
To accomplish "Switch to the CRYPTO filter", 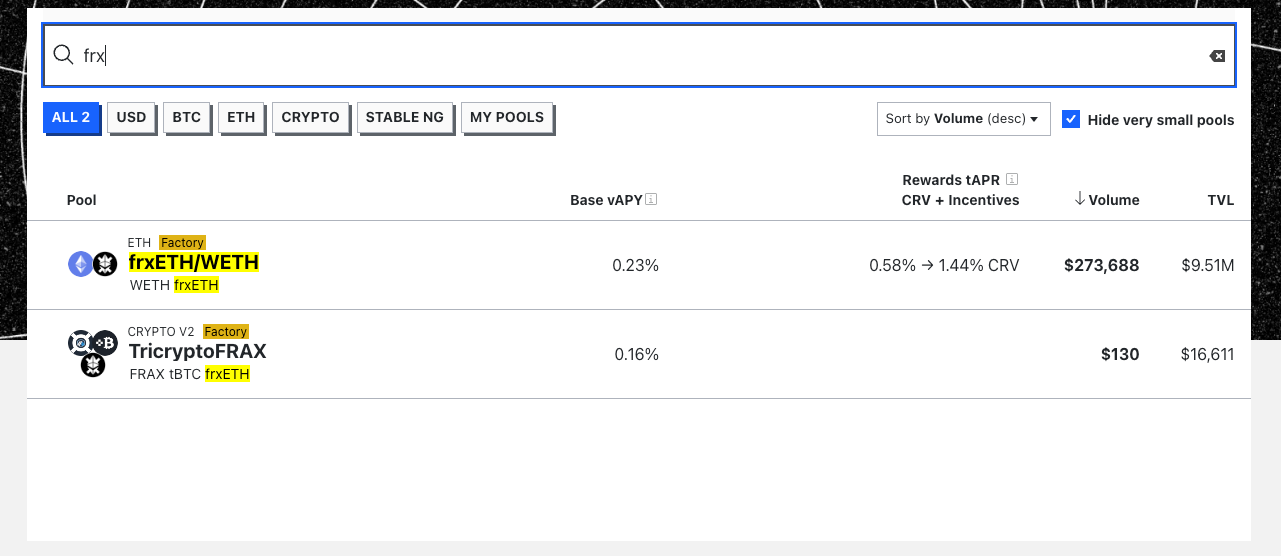I will coord(310,118).
